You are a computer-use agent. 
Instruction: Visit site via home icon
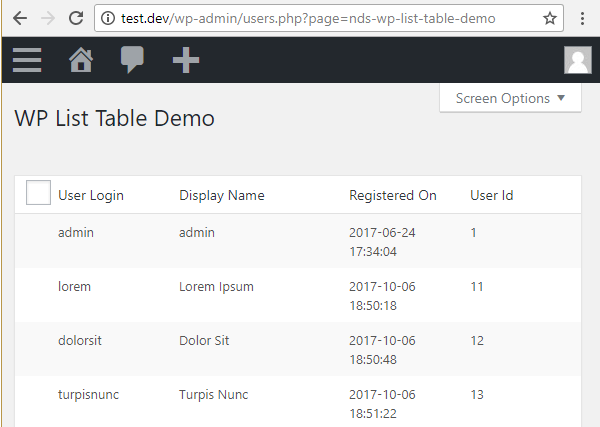(81, 60)
